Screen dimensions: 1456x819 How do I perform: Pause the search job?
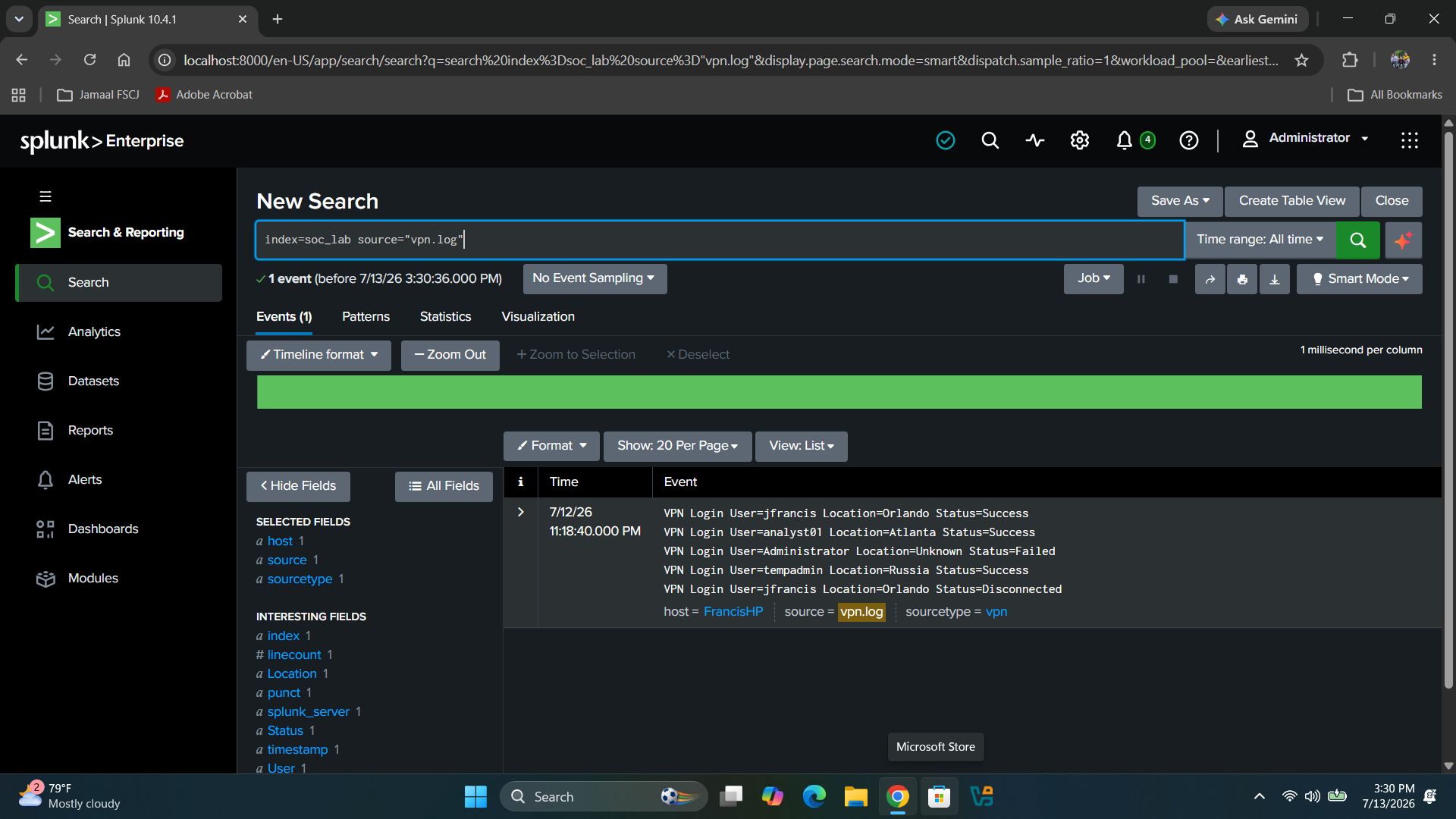click(x=1141, y=279)
